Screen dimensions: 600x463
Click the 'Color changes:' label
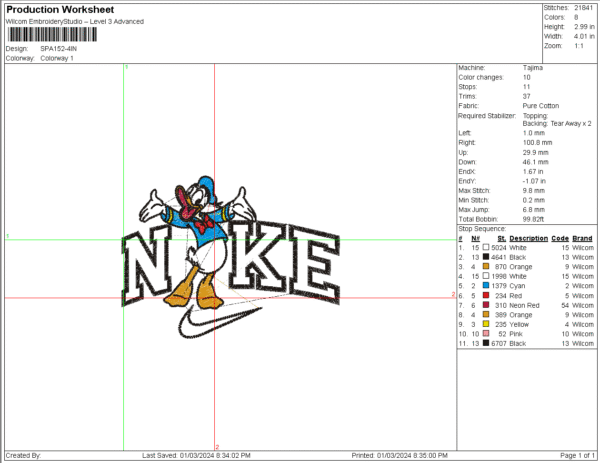[x=481, y=77]
